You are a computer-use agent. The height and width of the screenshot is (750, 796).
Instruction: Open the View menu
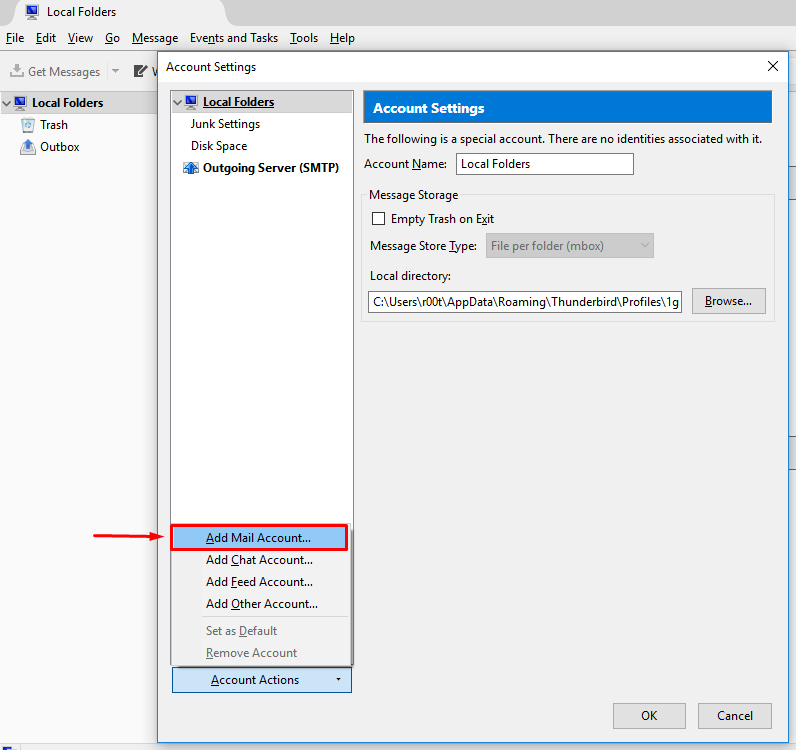point(80,38)
